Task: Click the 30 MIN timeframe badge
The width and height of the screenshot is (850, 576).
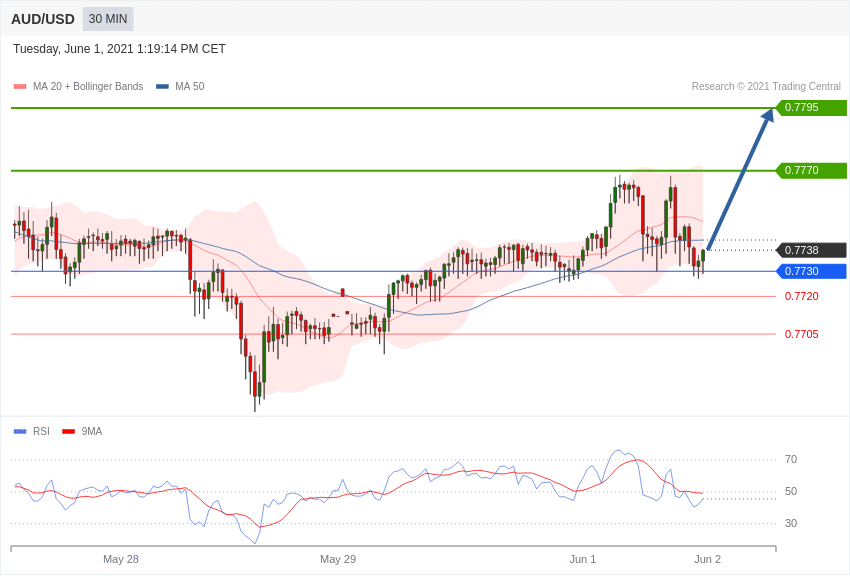Action: click(108, 19)
